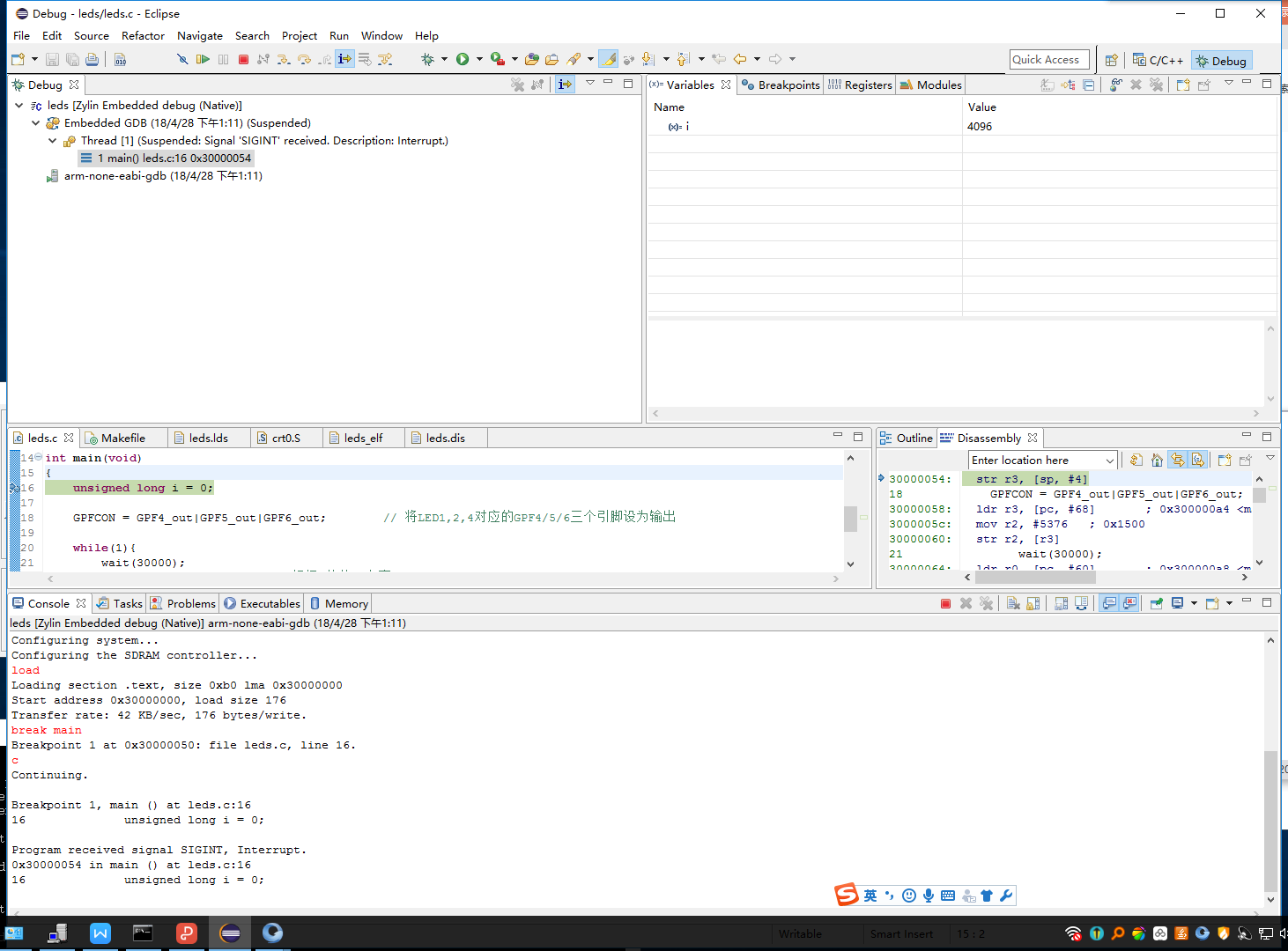
Task: Click the Quick Access search field
Action: click(x=1049, y=60)
